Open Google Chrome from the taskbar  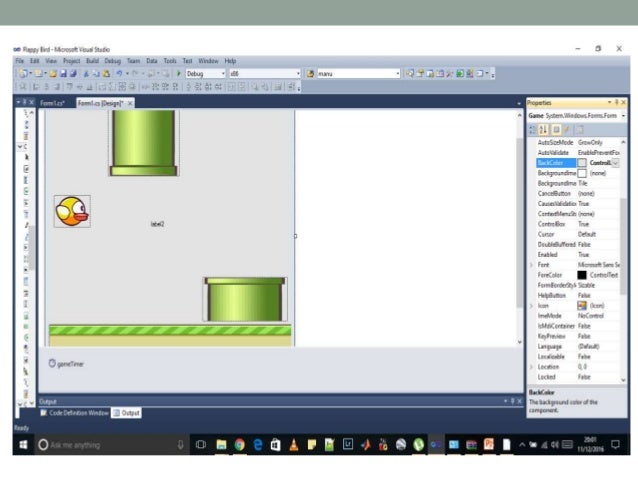click(x=240, y=445)
